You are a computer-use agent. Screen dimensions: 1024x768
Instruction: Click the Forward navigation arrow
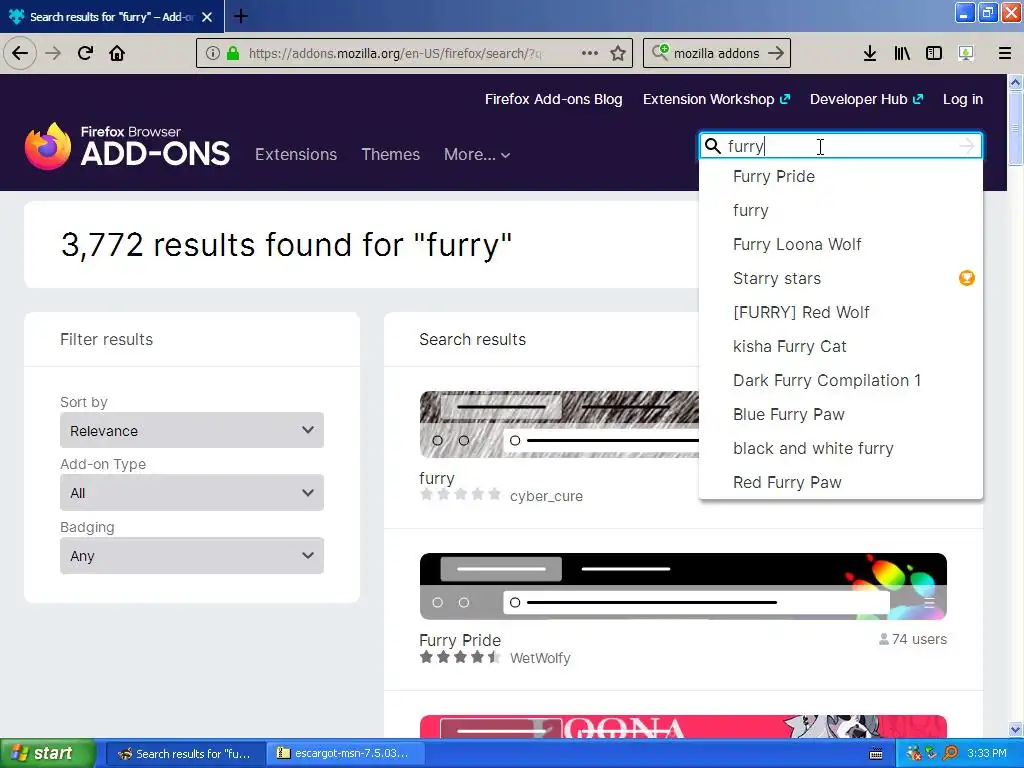[53, 53]
